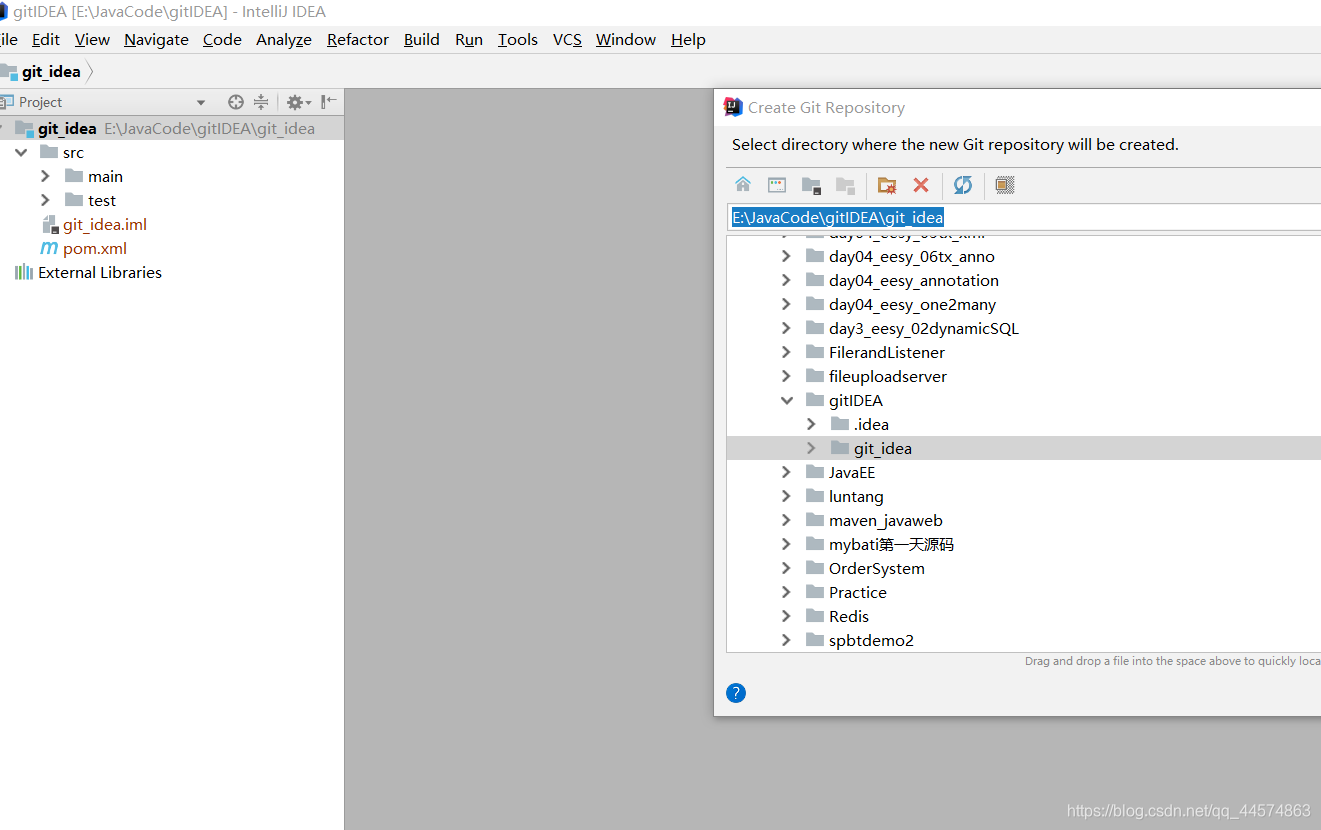Select pom.xml in Project tree
The height and width of the screenshot is (830, 1321).
(95, 248)
